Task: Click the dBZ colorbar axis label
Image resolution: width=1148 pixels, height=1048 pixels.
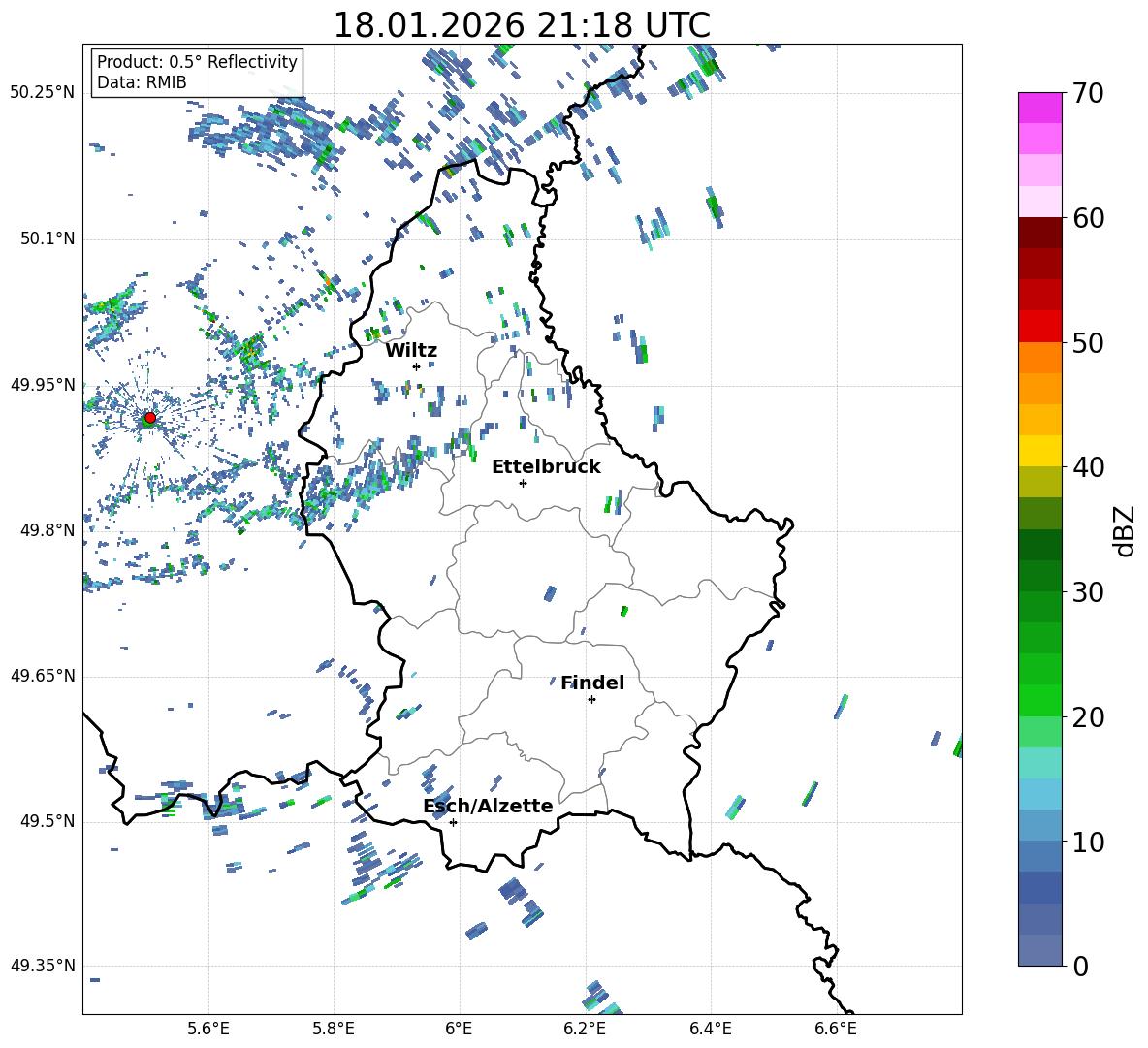Action: point(1124,530)
